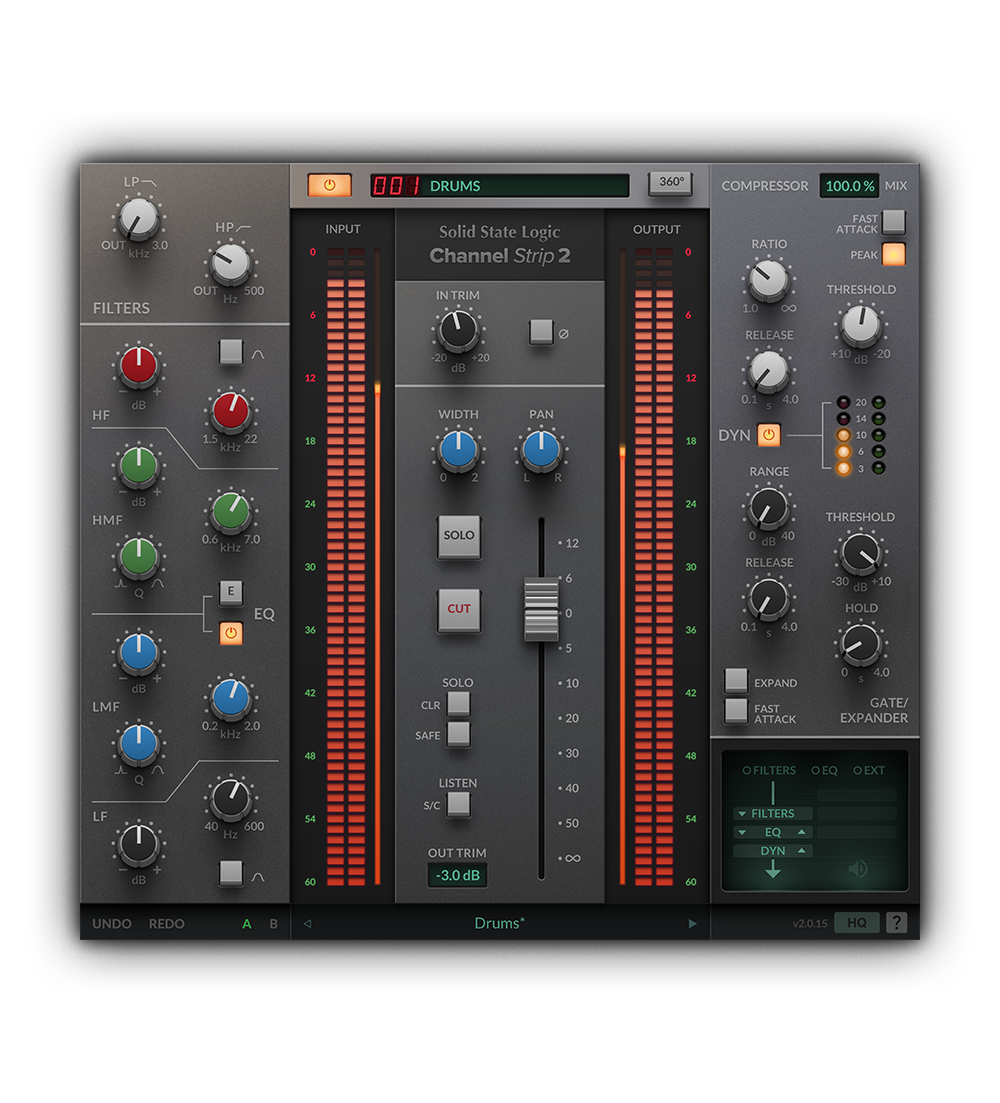The height and width of the screenshot is (1103, 1000).
Task: Select the EXT sidechain source
Action: coord(858,770)
